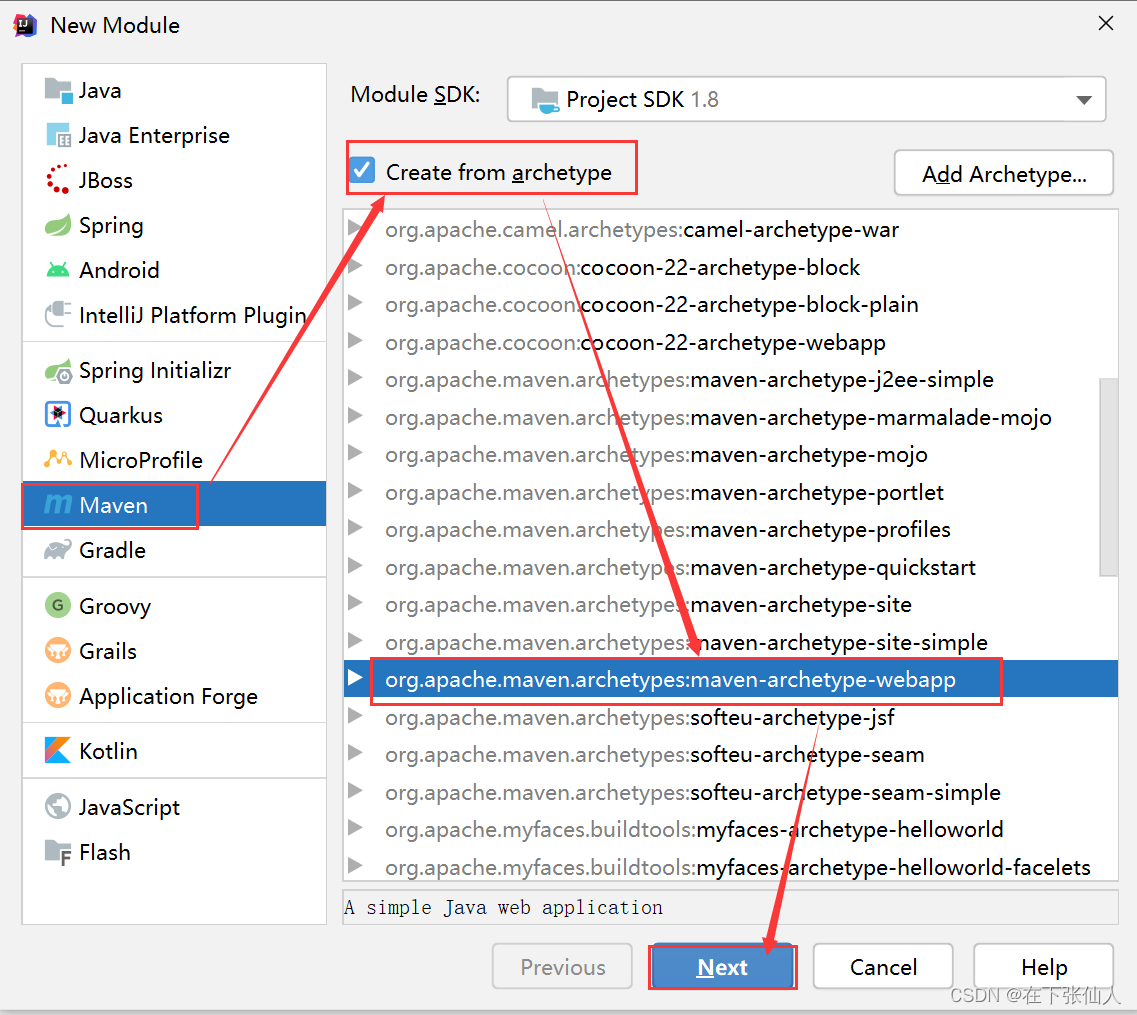Select the Quarkus icon

58,415
